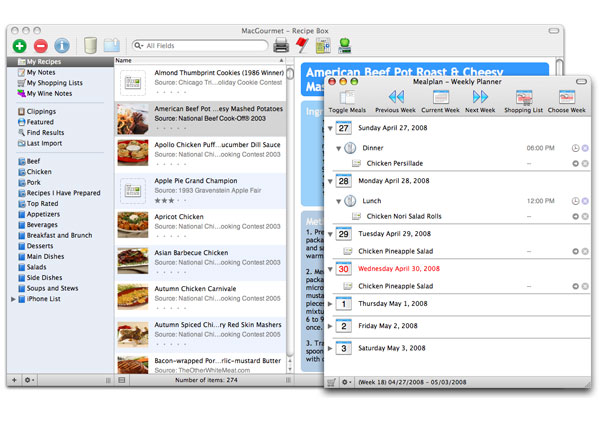This screenshot has width=600, height=442.
Task: Open My Shopping Lists in sidebar
Action: point(54,83)
